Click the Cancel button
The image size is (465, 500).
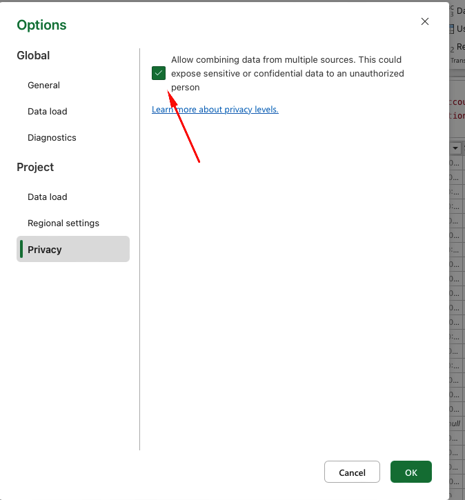point(352,472)
